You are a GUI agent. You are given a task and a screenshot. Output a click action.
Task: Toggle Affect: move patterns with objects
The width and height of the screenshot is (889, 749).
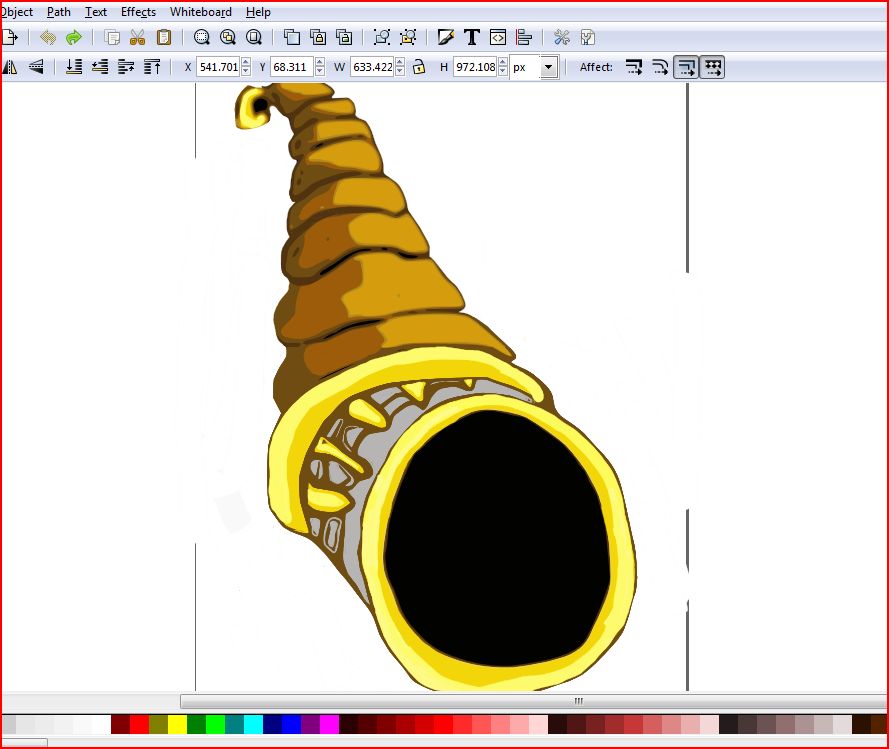pyautogui.click(x=712, y=67)
